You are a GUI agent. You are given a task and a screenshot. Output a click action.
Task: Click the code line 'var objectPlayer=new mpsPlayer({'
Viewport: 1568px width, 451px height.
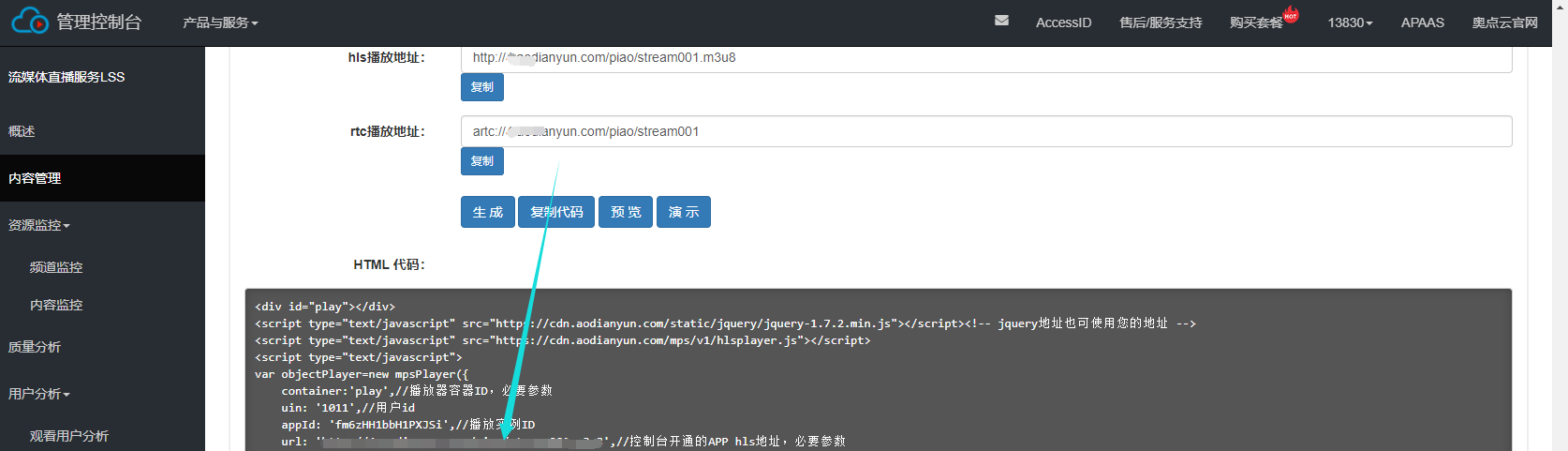click(x=362, y=374)
